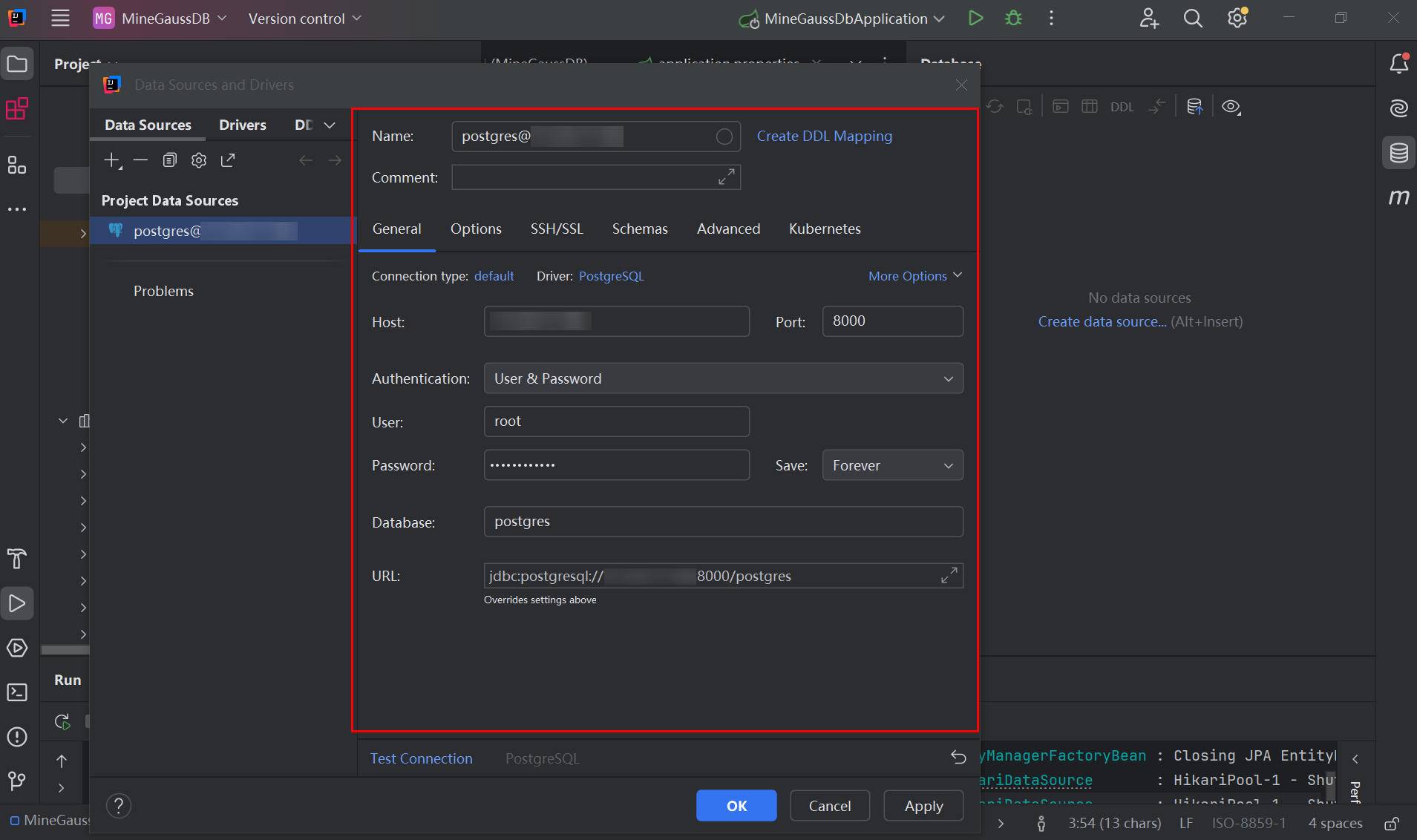Image resolution: width=1417 pixels, height=840 pixels.
Task: Open the Options tab
Action: [x=476, y=229]
